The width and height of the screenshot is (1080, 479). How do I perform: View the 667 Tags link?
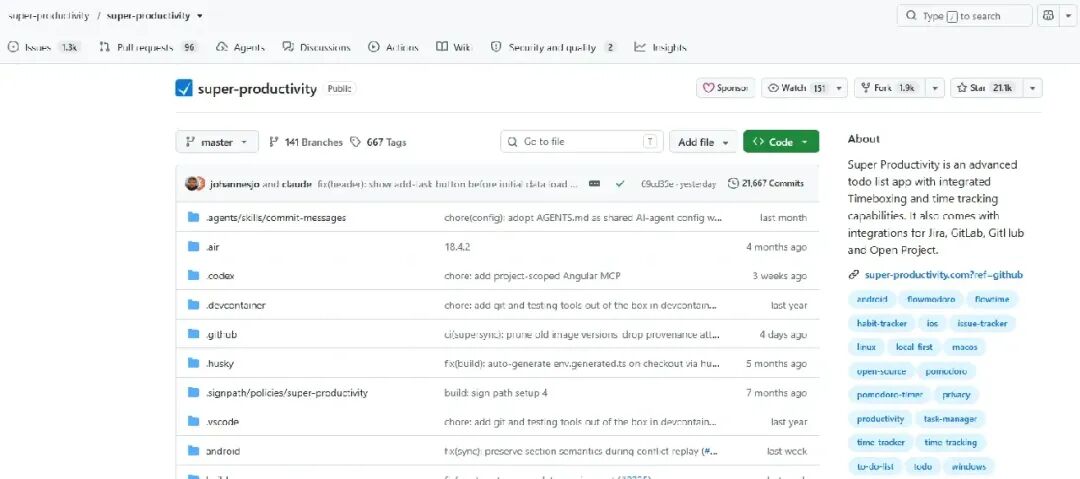(378, 142)
